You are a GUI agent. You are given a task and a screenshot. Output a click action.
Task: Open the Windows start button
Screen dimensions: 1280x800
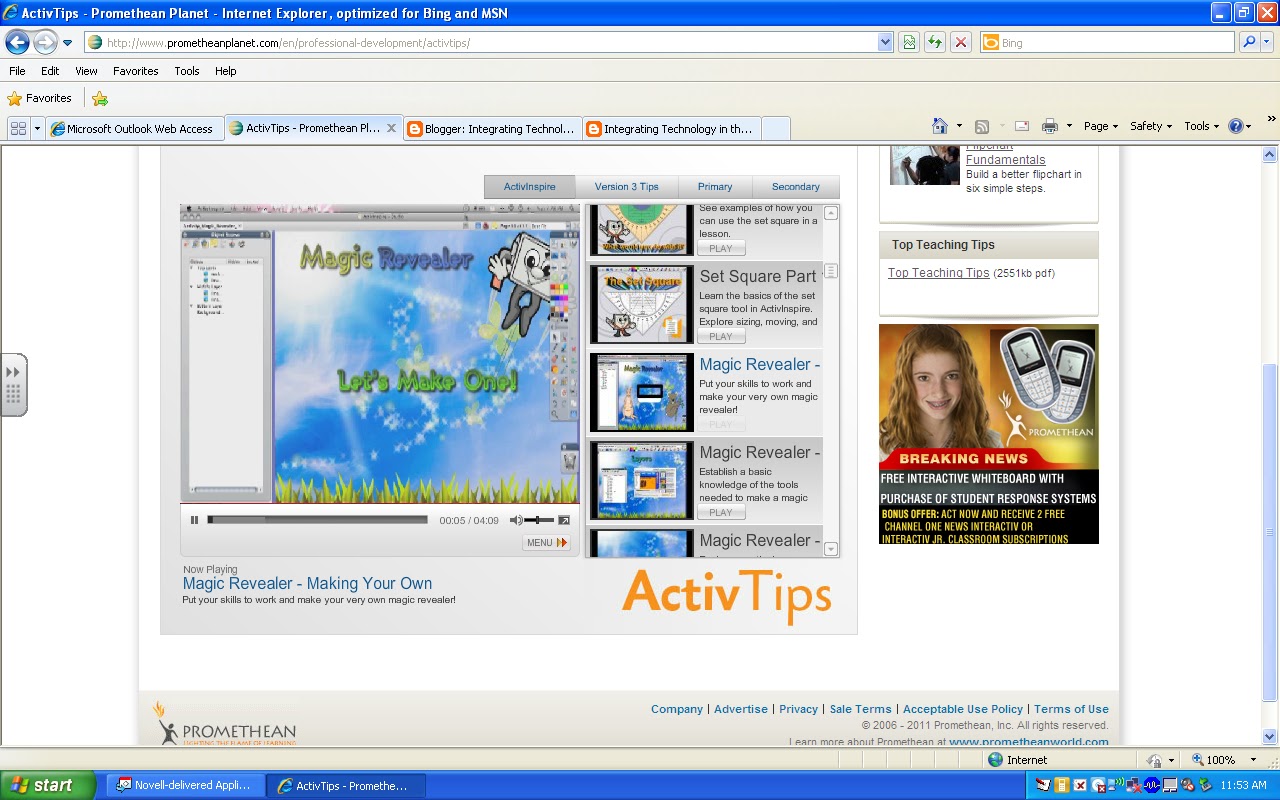click(48, 785)
